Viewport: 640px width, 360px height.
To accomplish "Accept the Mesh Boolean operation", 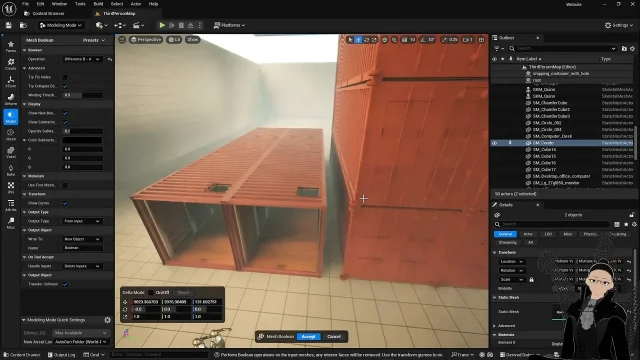I will coord(309,337).
